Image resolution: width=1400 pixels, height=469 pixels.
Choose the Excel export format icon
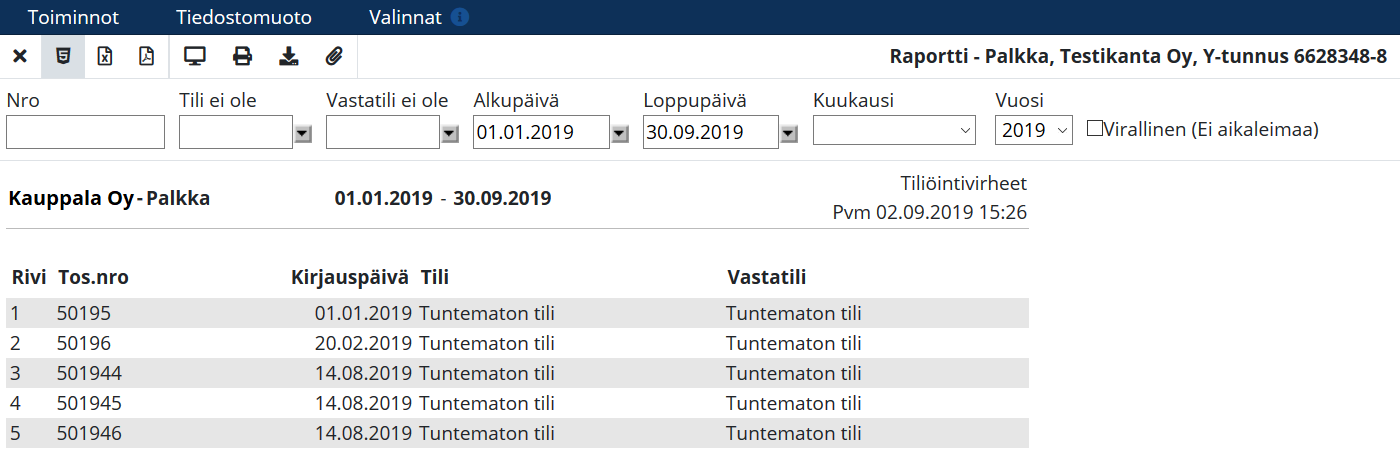click(105, 57)
